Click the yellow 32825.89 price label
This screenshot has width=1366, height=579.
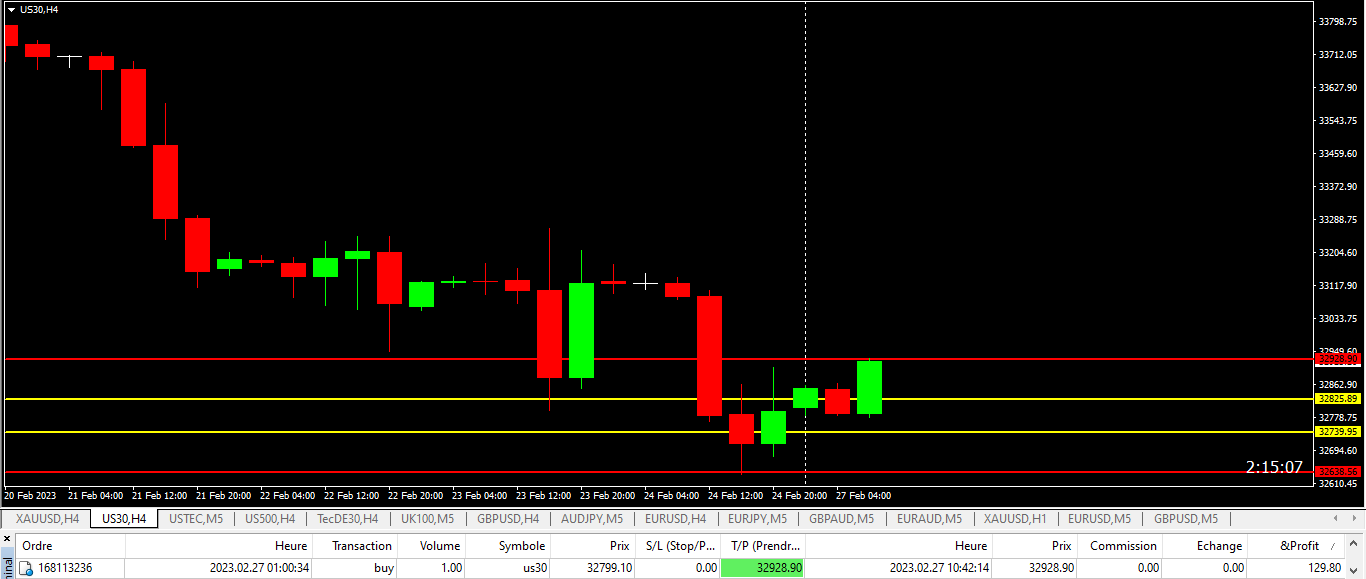pyautogui.click(x=1338, y=399)
